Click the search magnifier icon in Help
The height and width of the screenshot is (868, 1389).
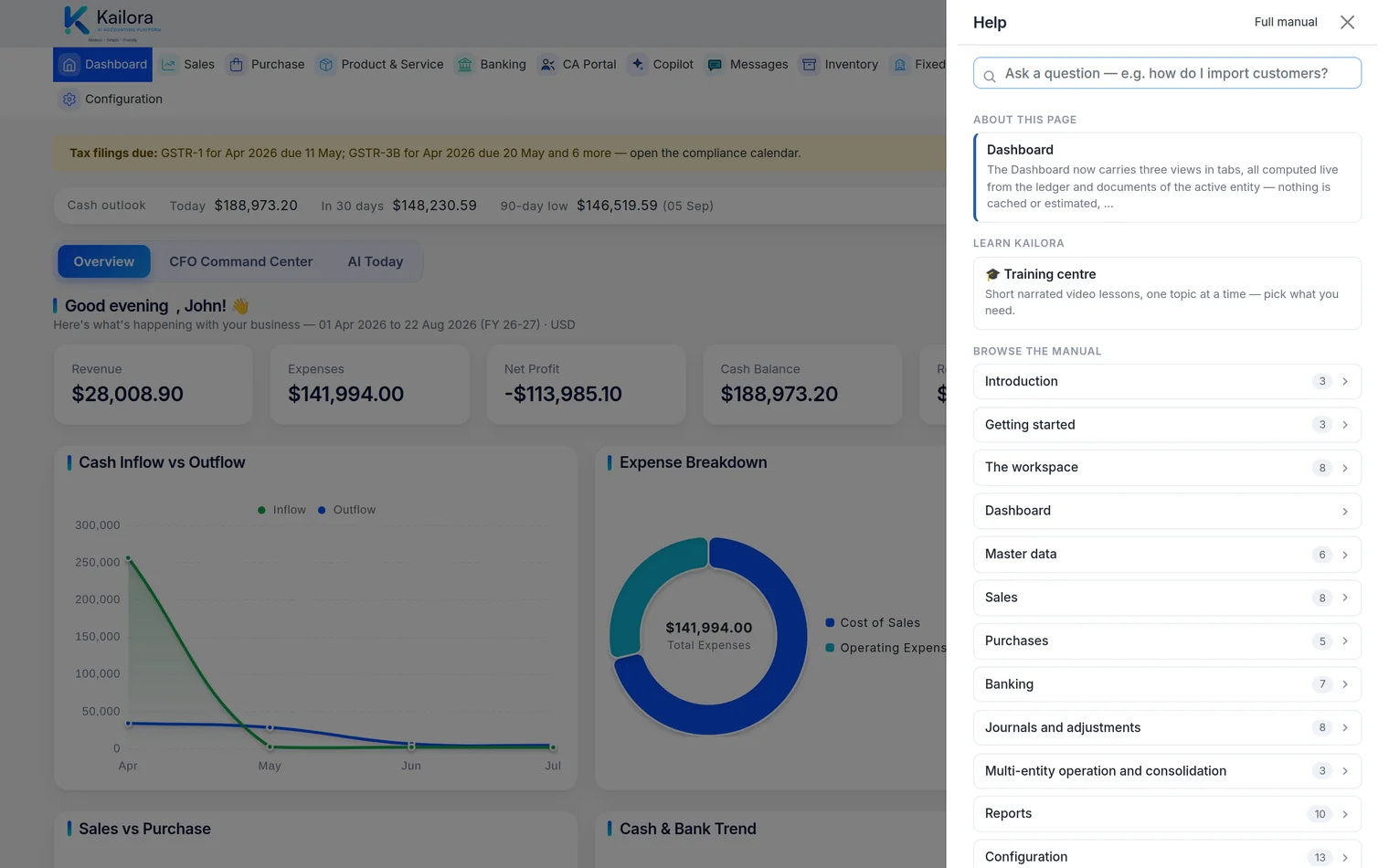(990, 76)
